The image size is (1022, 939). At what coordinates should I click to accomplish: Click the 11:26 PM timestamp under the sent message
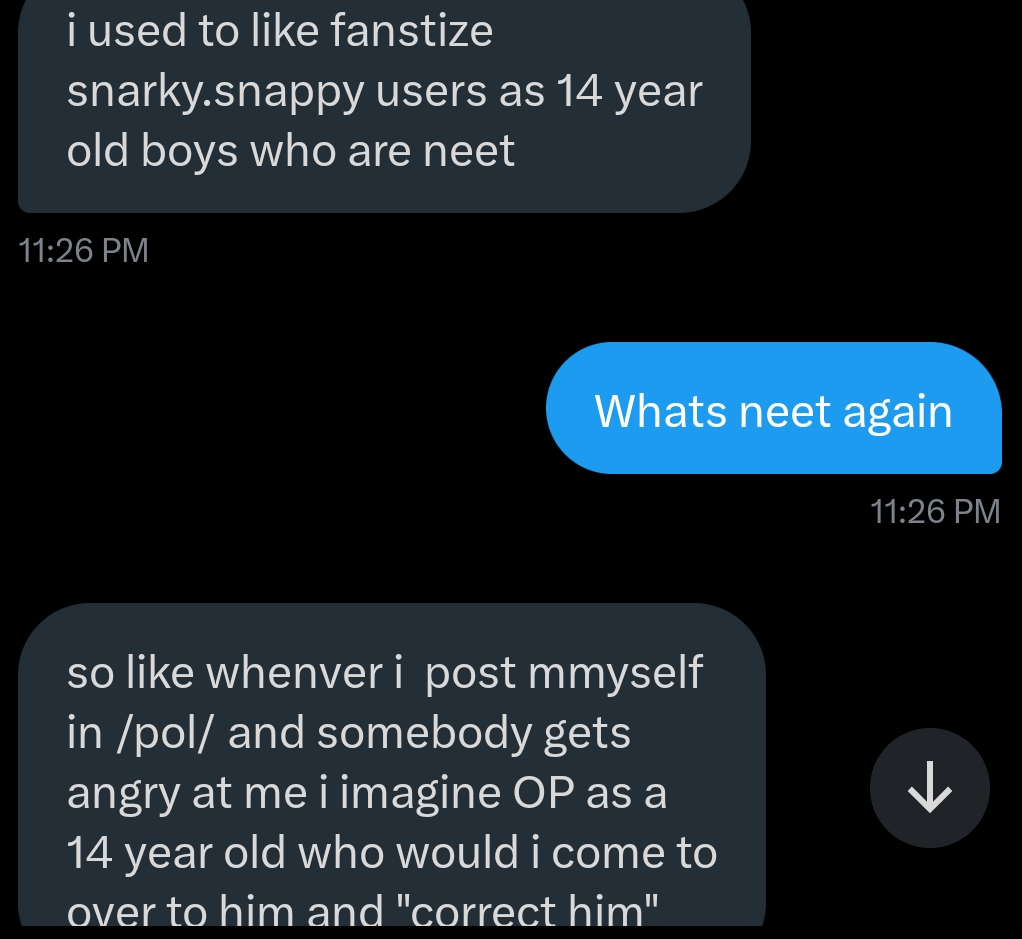coord(935,512)
